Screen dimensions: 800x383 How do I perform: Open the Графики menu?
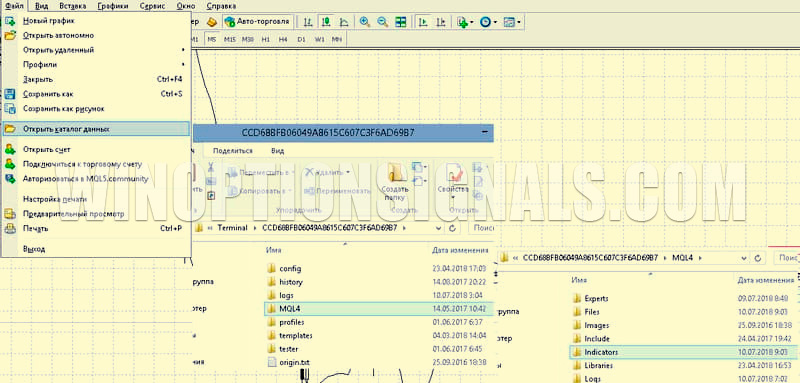[x=113, y=6]
